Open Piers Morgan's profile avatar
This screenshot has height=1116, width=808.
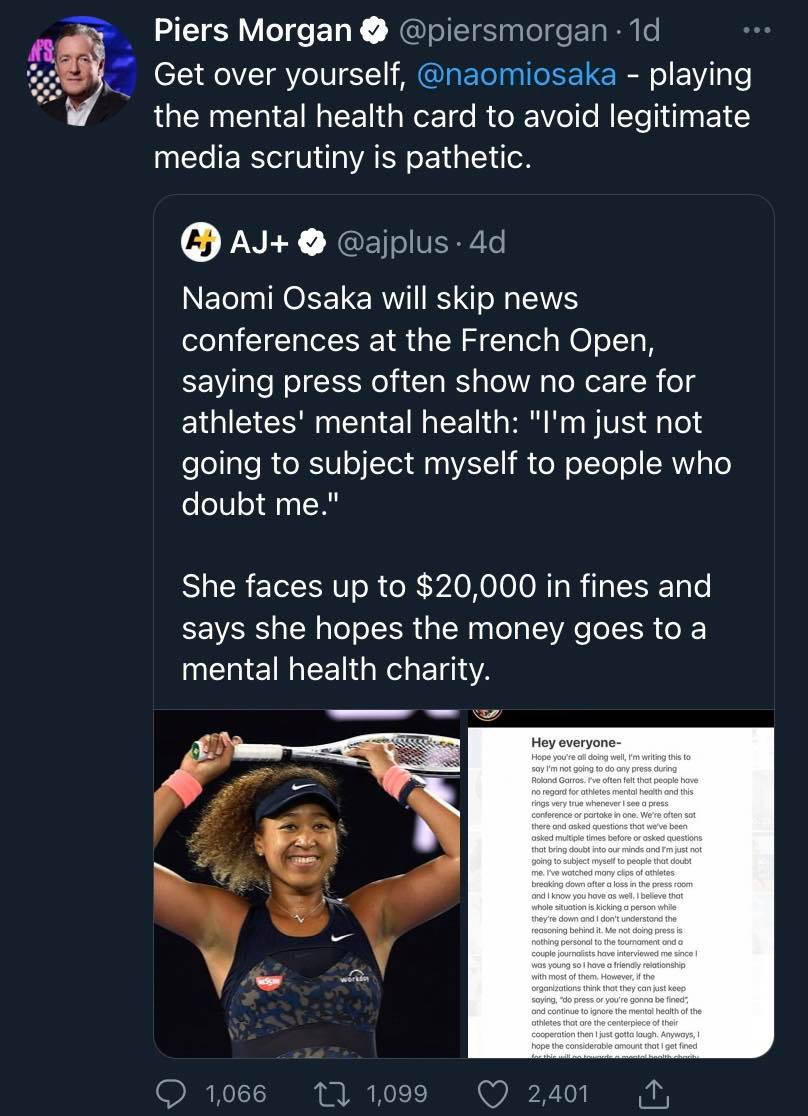pyautogui.click(x=82, y=71)
